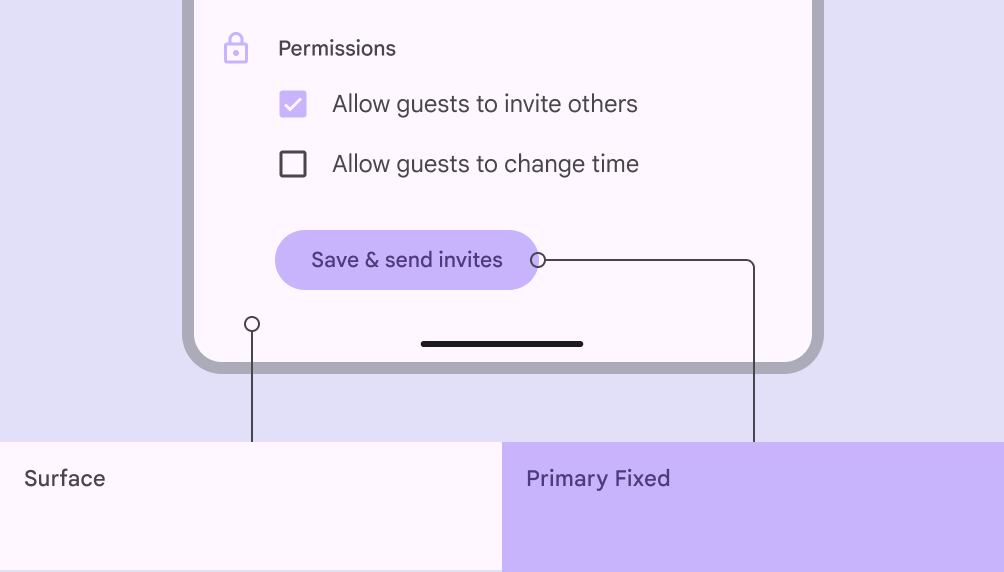1004x572 pixels.
Task: Click the lavender background outside the phone
Action: (x=90, y=200)
